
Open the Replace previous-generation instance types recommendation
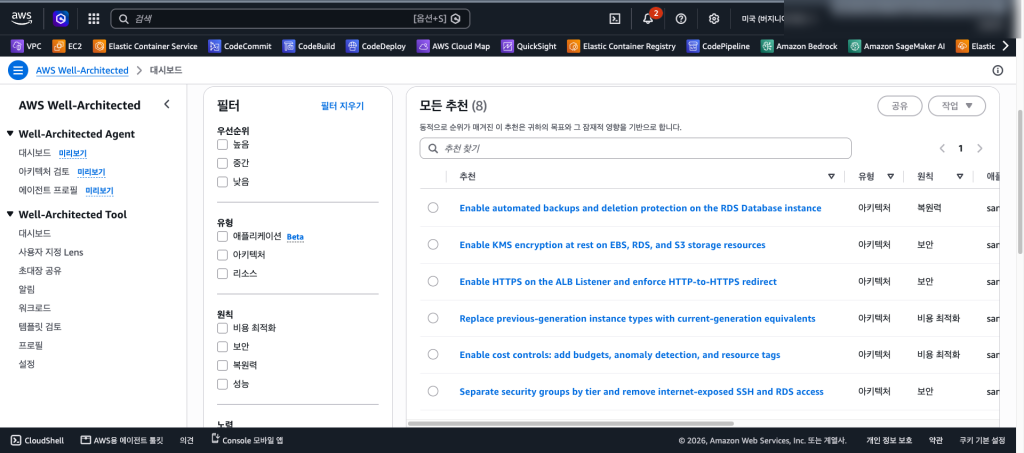[637, 319]
